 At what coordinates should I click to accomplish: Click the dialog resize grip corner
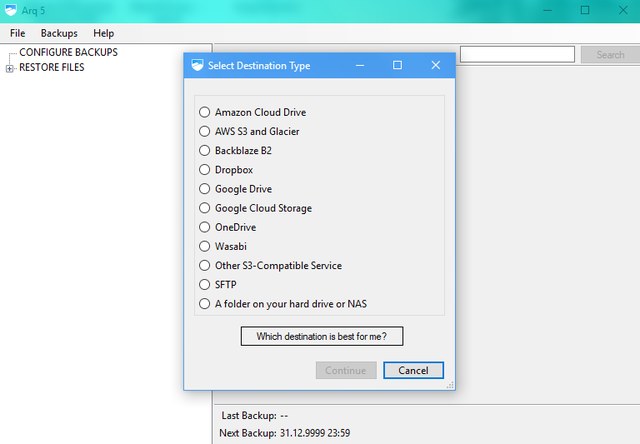(x=450, y=385)
